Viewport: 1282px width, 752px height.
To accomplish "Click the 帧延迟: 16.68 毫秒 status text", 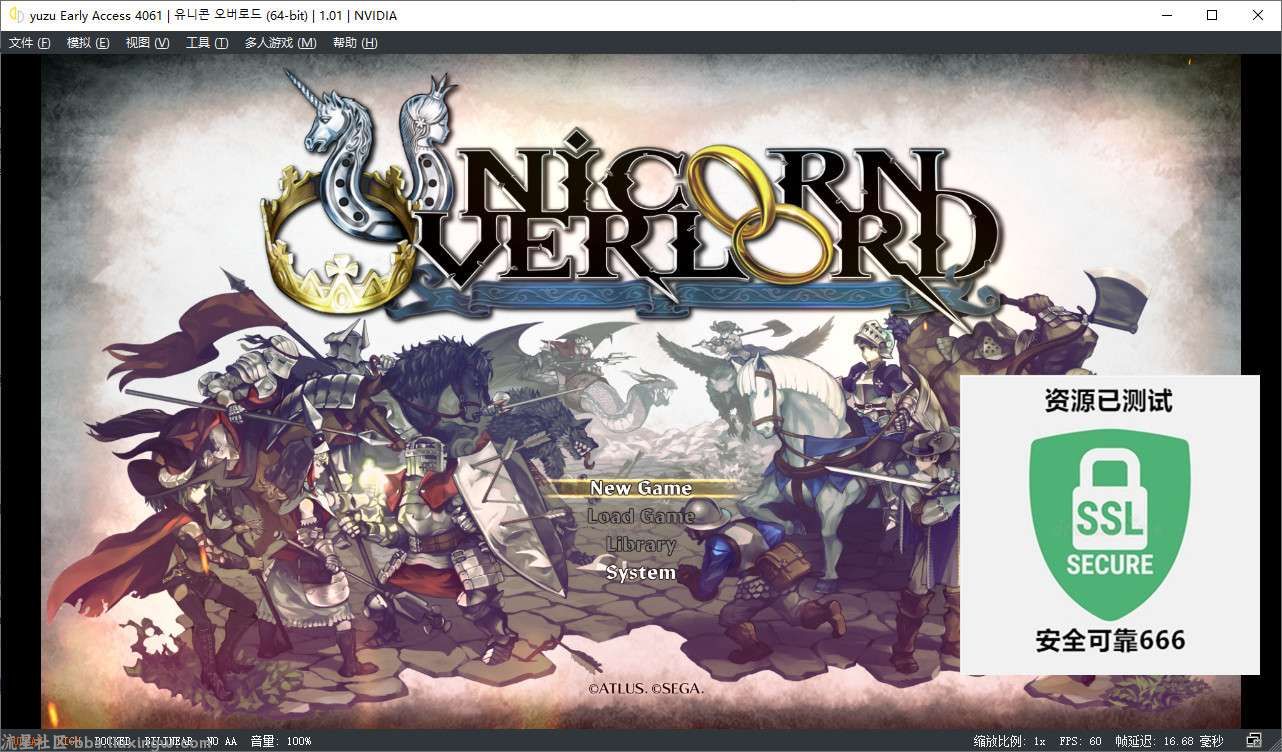I will coord(1169,741).
